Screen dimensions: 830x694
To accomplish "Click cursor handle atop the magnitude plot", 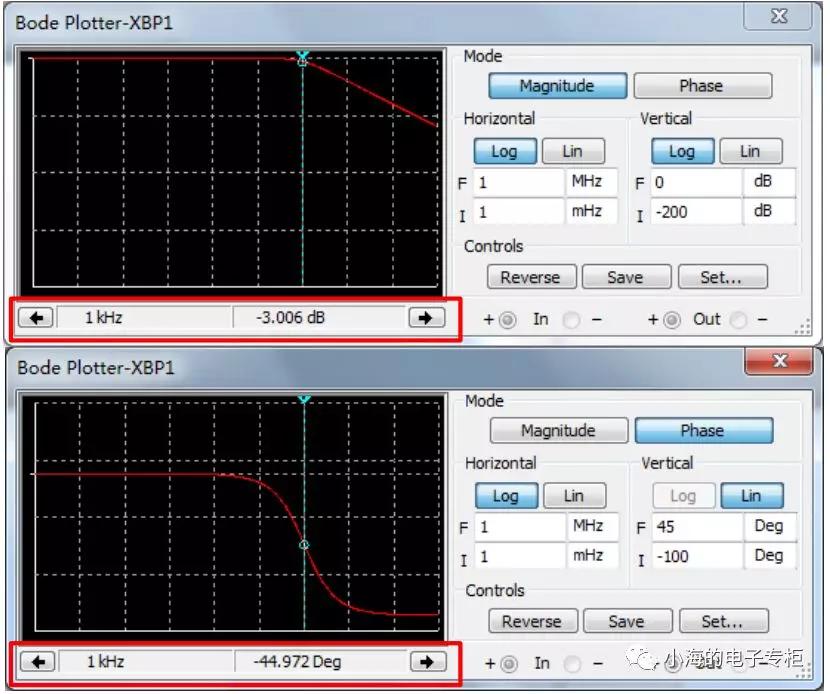I will (302, 56).
